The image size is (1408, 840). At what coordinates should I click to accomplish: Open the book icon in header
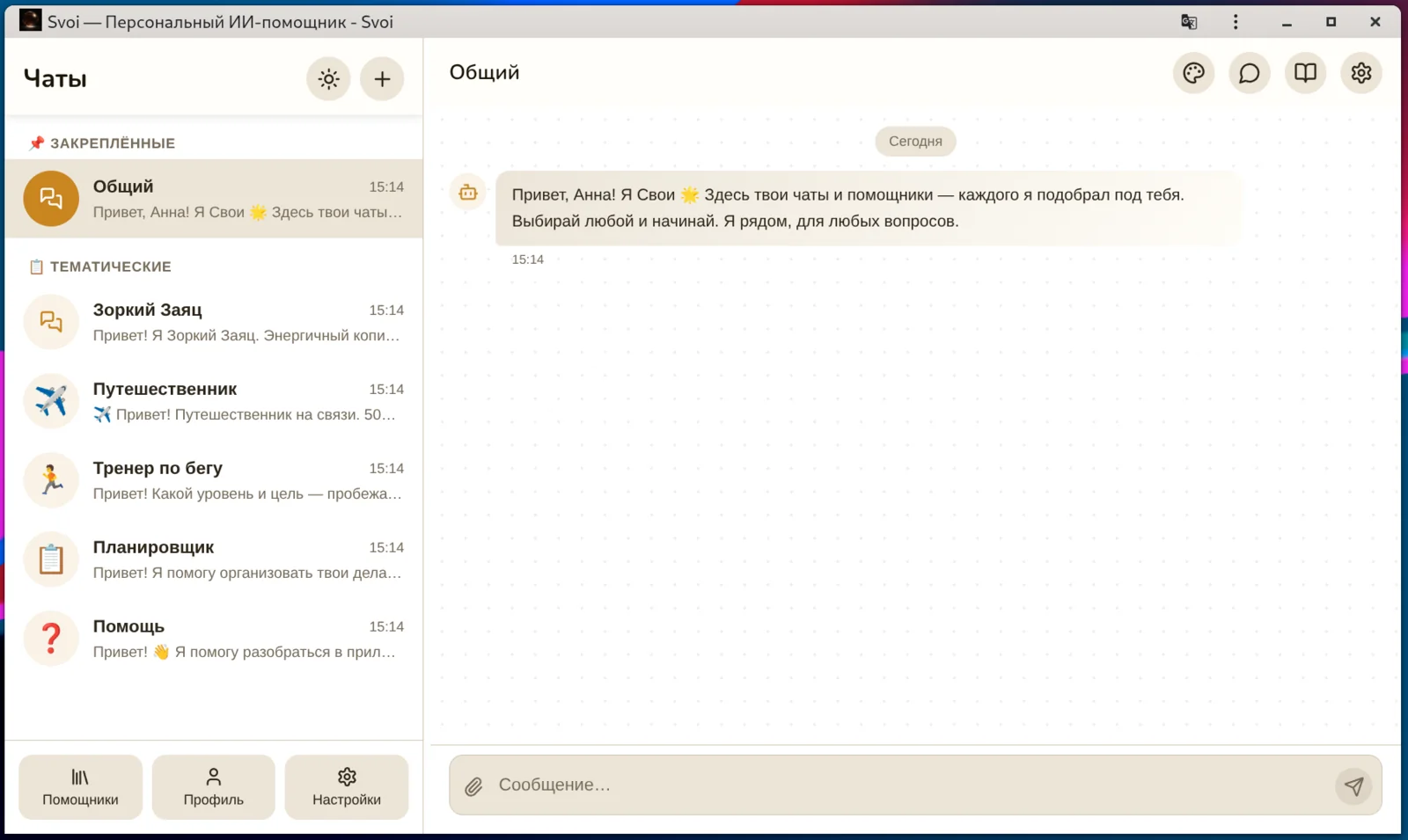pos(1305,73)
